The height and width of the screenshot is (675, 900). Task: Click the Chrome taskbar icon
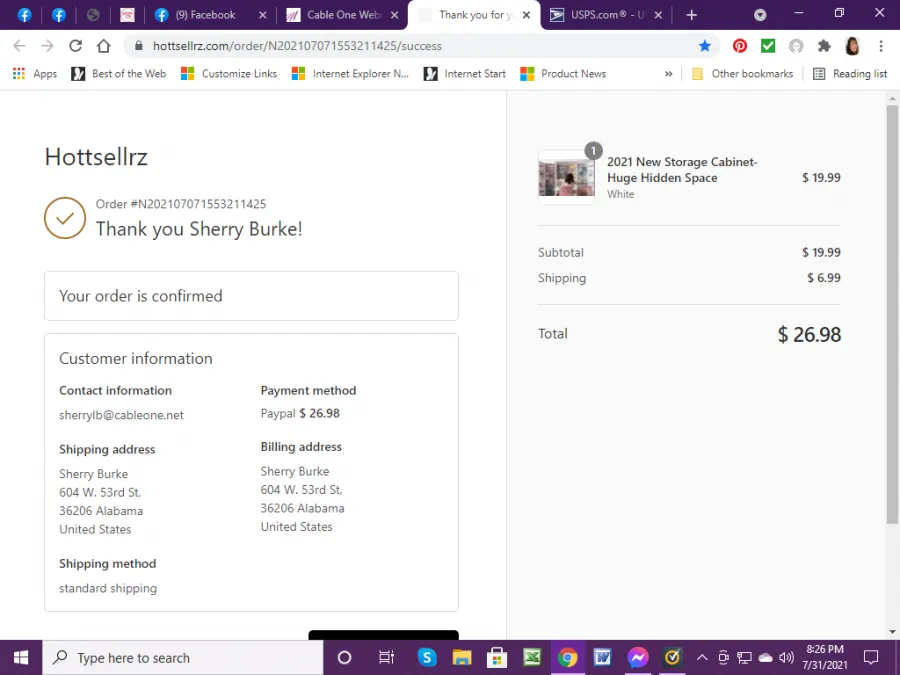[x=567, y=658]
